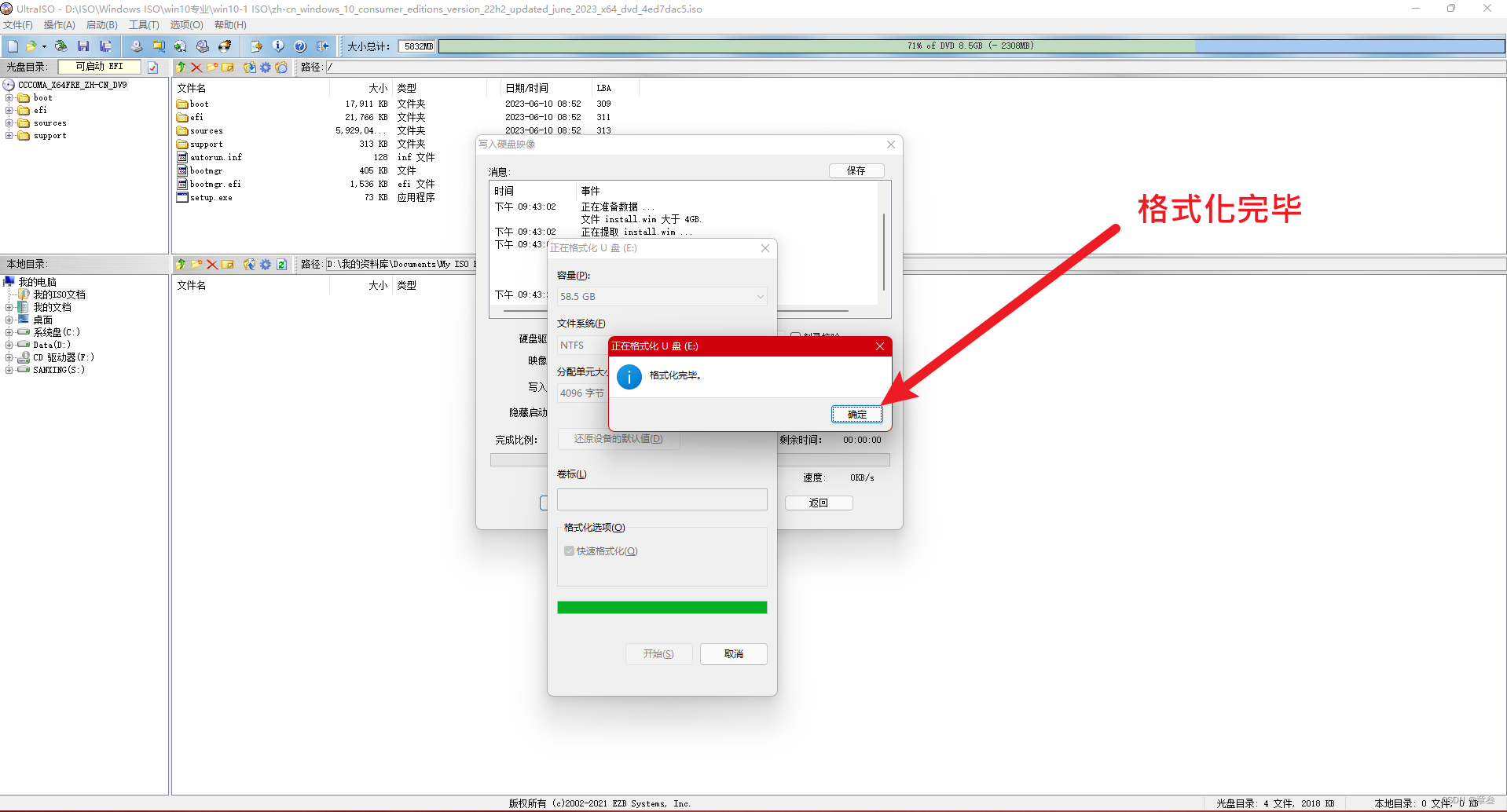Expand the 我的文档 tree node
Viewport: 1507px width, 812px height.
(9, 307)
